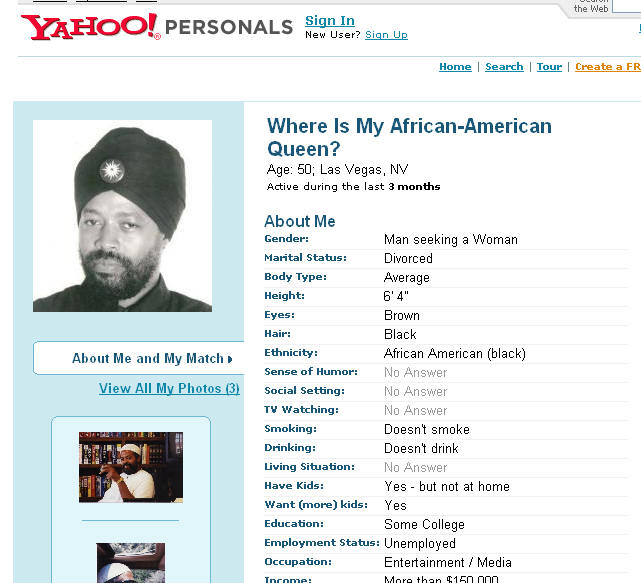Click the arrow beside About Me and My Match

click(230, 359)
